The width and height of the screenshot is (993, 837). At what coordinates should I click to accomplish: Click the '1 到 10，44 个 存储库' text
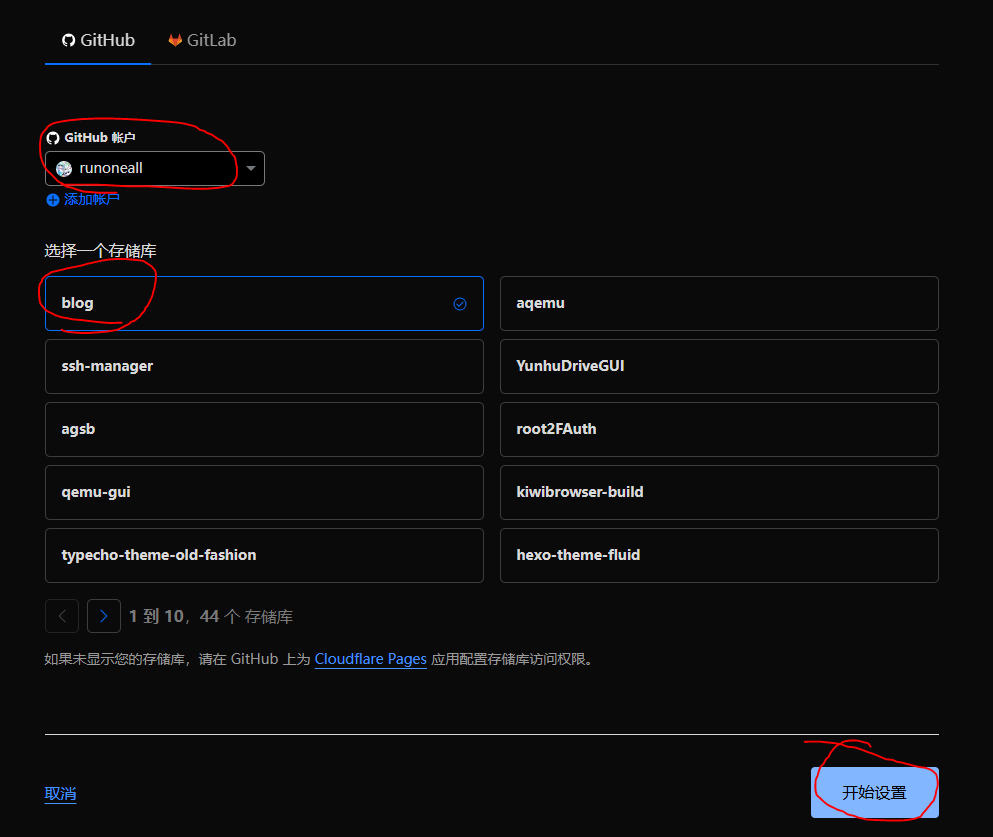(x=211, y=617)
